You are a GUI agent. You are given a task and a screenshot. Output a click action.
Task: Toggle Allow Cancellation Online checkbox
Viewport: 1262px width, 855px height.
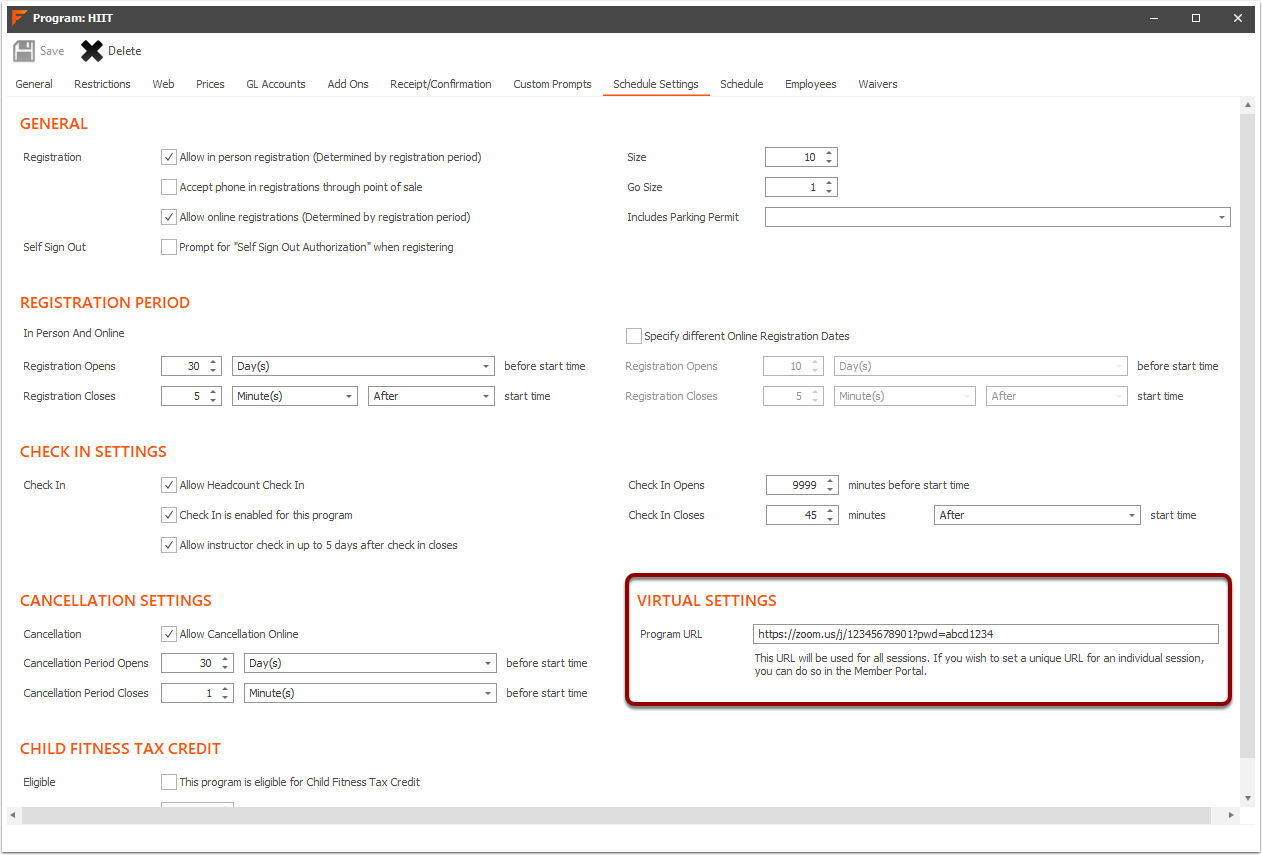[169, 634]
